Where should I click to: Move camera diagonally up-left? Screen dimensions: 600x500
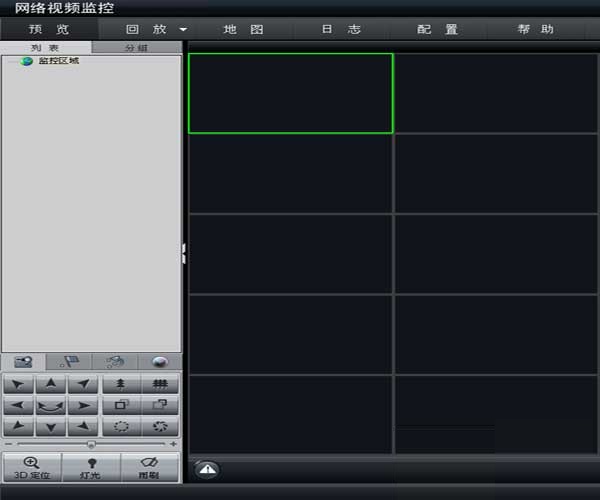(x=18, y=385)
